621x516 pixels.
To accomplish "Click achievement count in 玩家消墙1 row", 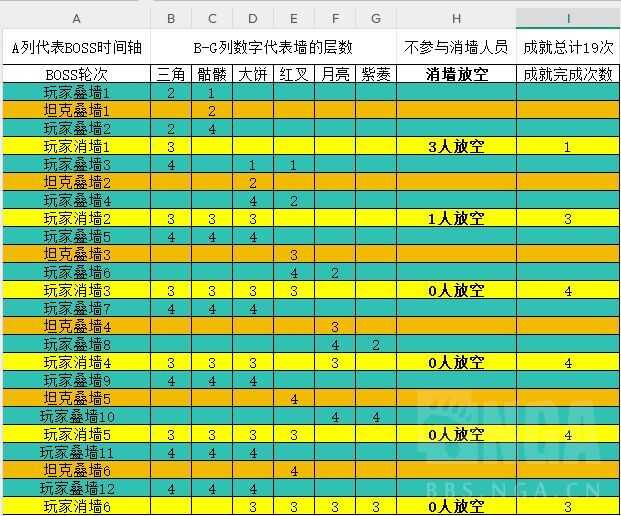I will coord(568,146).
